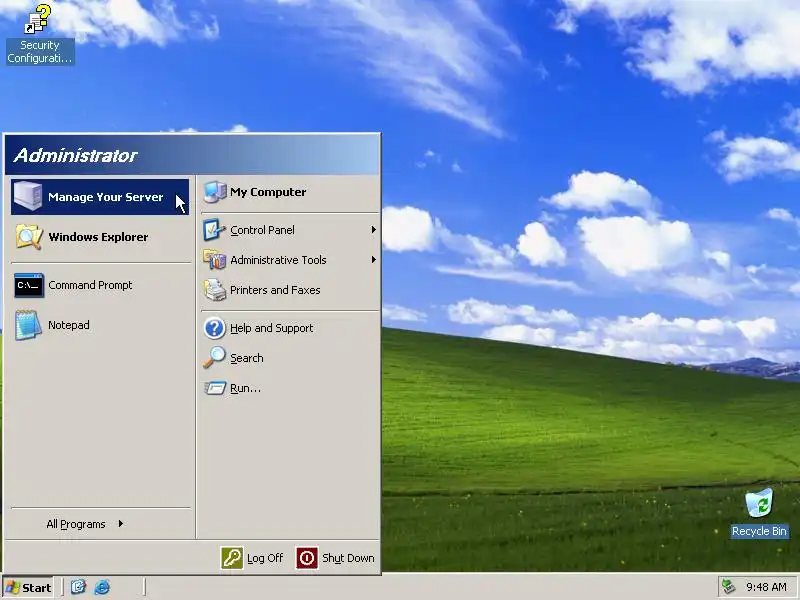Click the Manage Your Server icon
This screenshot has height=600, width=800.
[x=28, y=196]
